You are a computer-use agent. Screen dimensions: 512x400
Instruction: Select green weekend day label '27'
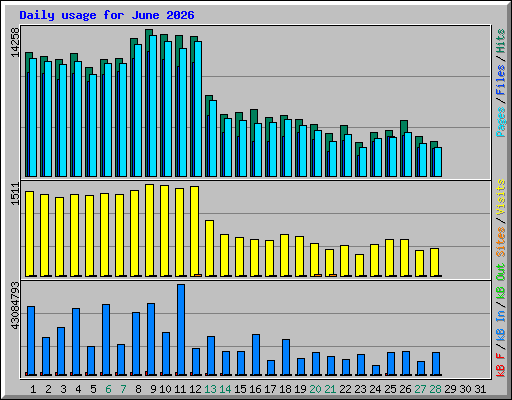[420, 389]
